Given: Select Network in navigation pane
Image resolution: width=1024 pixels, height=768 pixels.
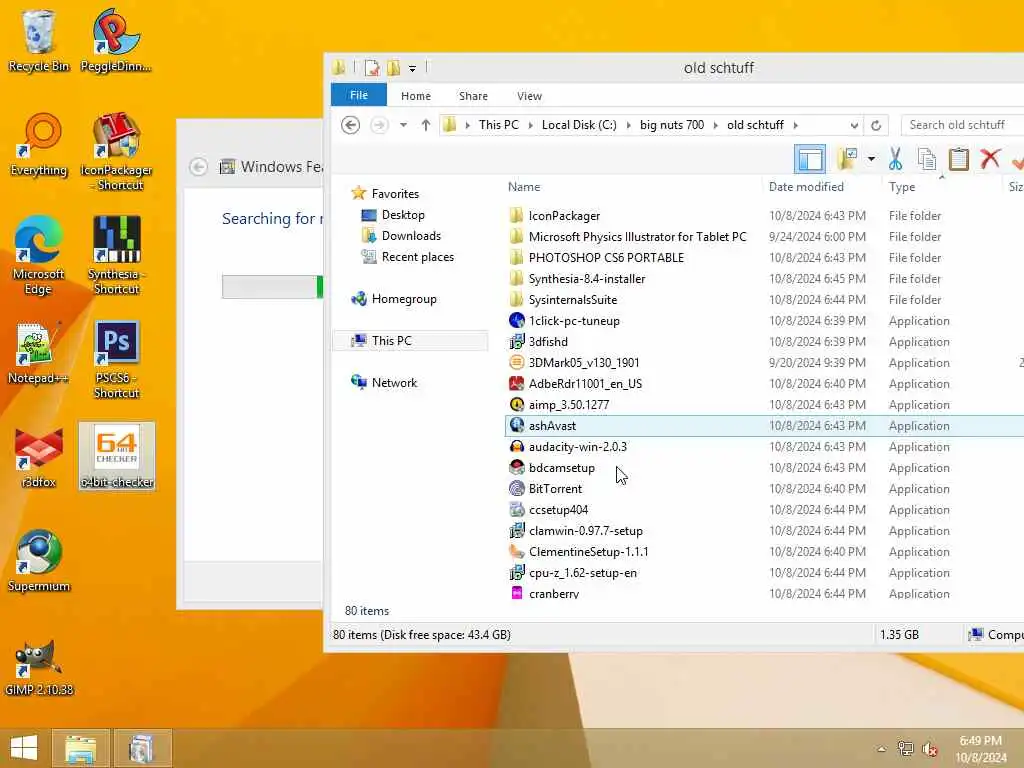Looking at the screenshot, I should coord(394,383).
